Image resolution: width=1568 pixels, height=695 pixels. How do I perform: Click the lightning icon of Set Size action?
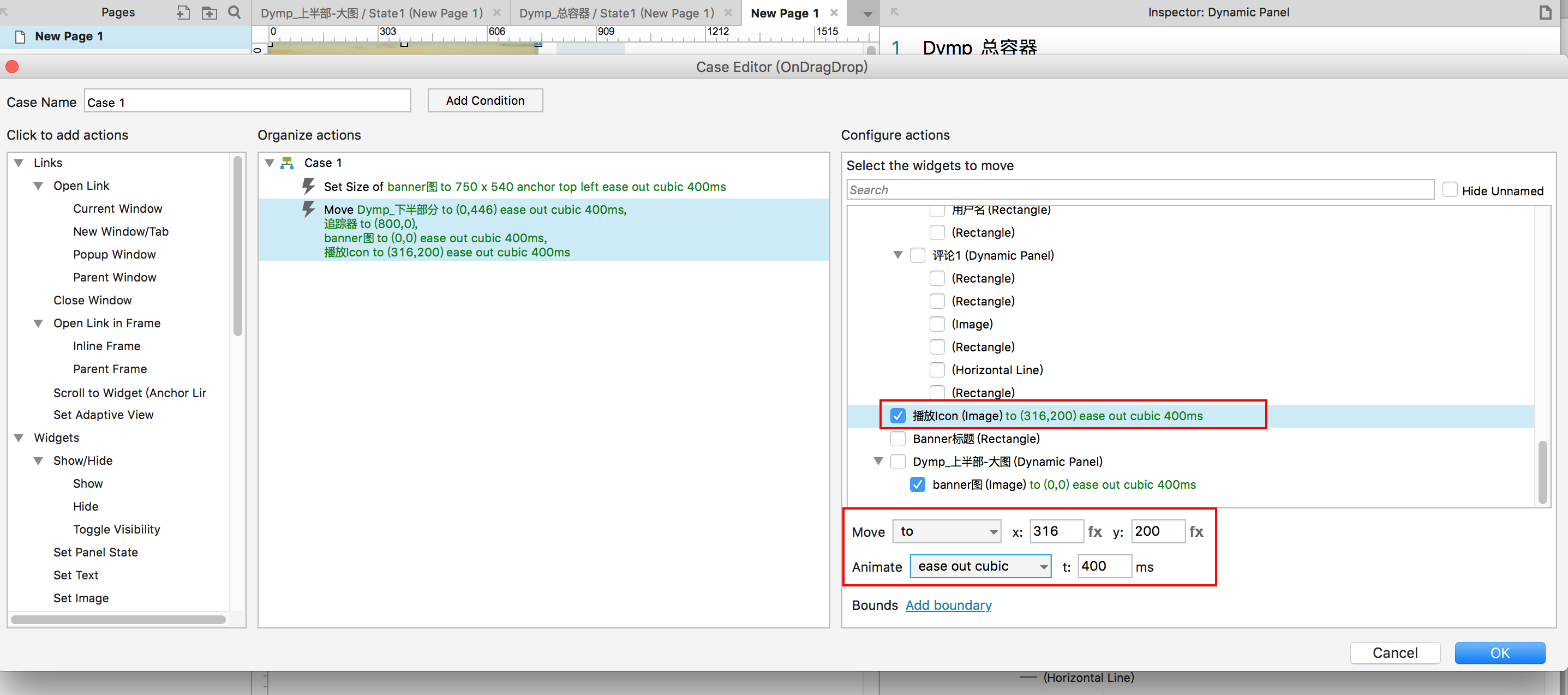point(309,185)
